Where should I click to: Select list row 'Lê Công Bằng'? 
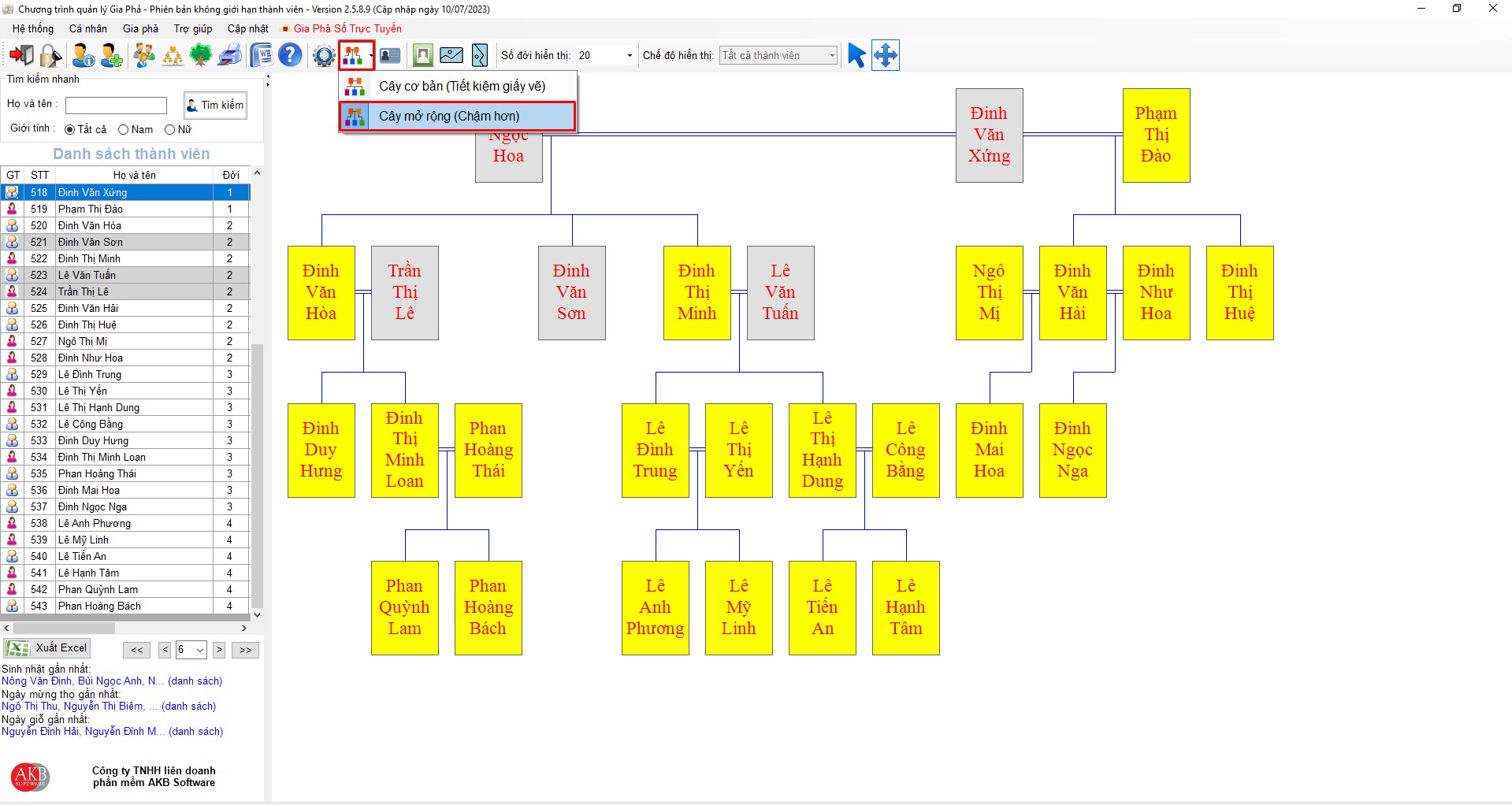pyautogui.click(x=125, y=424)
